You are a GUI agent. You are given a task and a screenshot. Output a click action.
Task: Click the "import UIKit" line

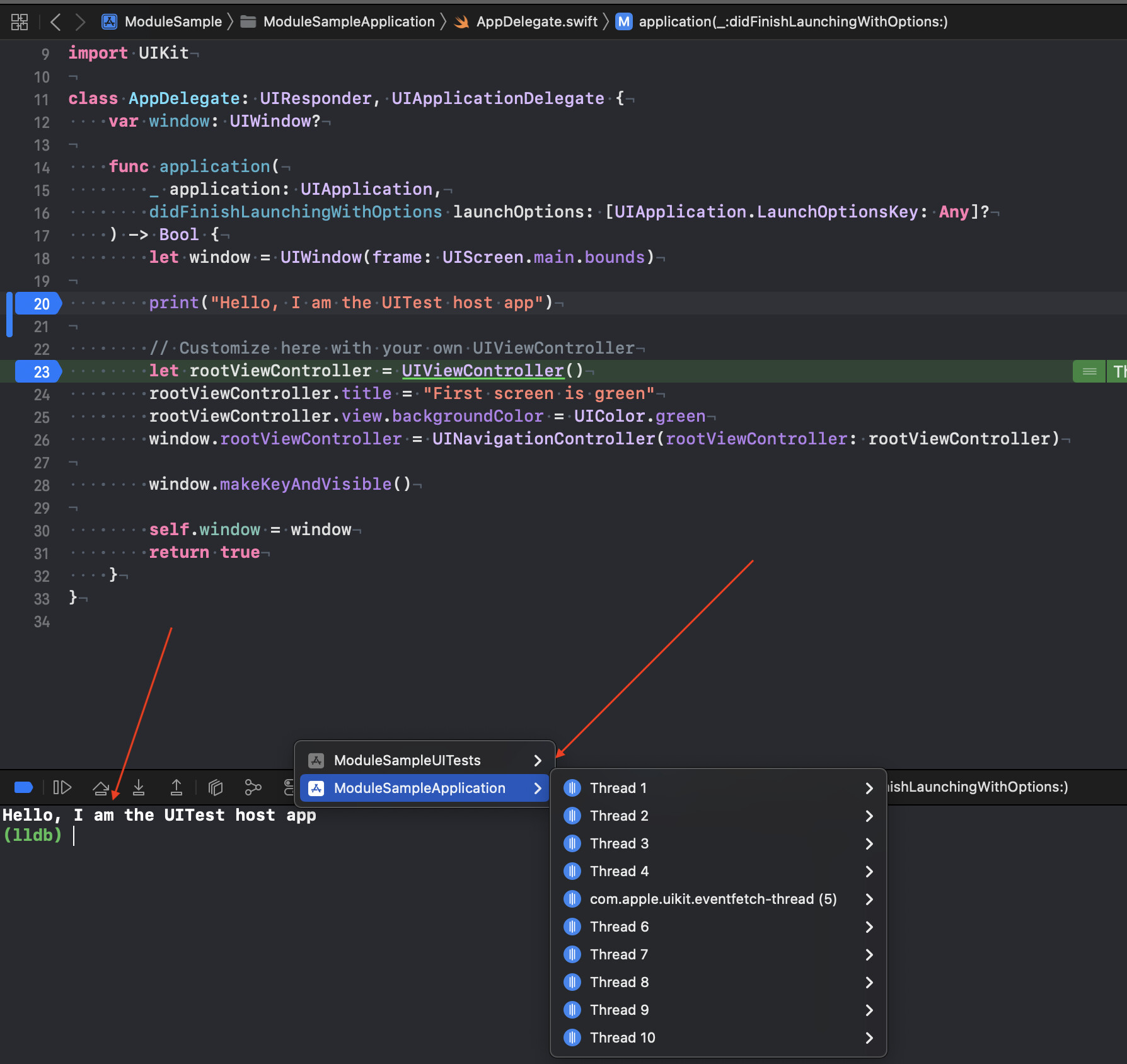point(129,53)
